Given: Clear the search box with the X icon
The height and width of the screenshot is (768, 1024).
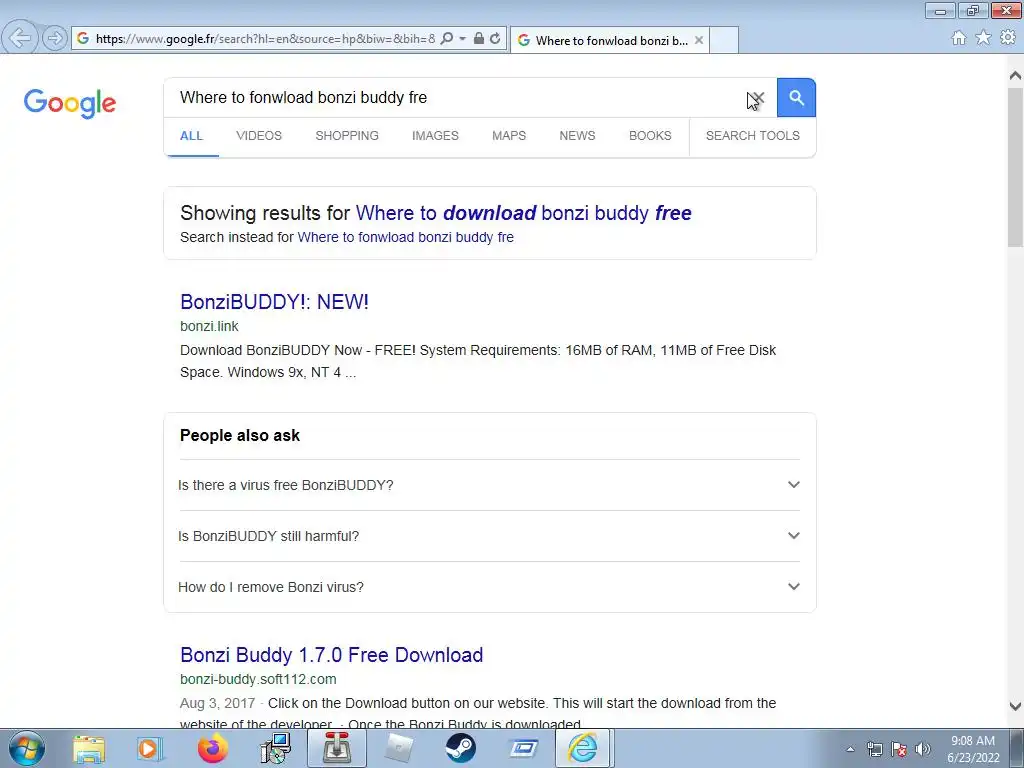Looking at the screenshot, I should tap(758, 98).
